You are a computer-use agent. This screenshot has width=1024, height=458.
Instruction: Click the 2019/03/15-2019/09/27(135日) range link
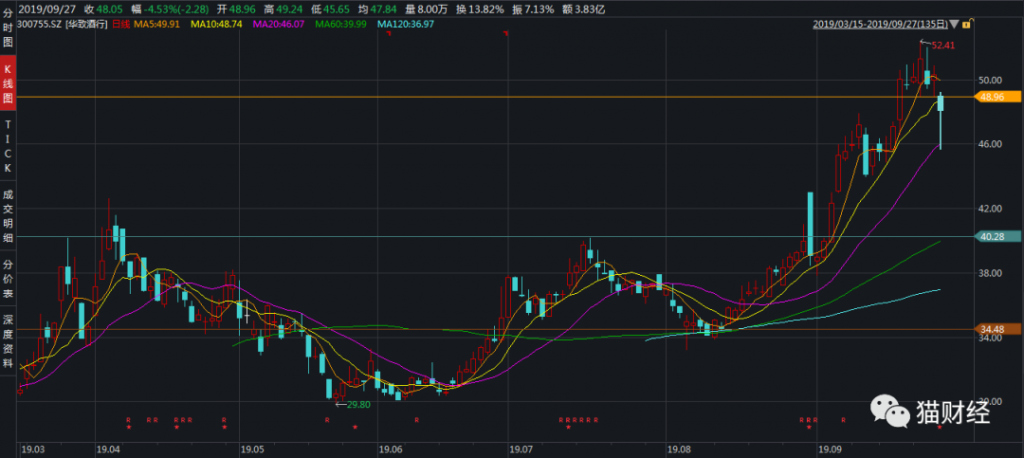pyautogui.click(x=880, y=24)
